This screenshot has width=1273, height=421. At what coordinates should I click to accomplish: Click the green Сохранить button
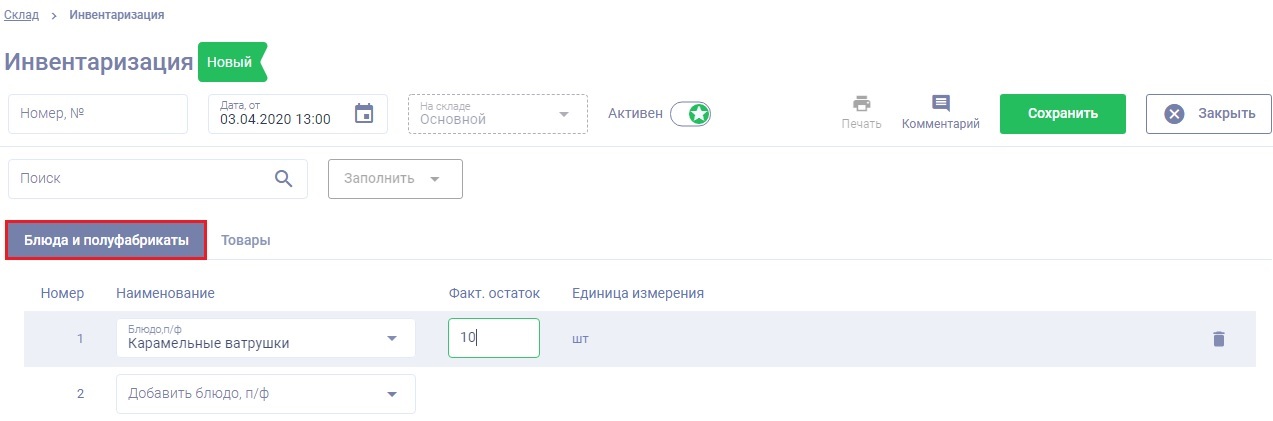(x=1062, y=114)
